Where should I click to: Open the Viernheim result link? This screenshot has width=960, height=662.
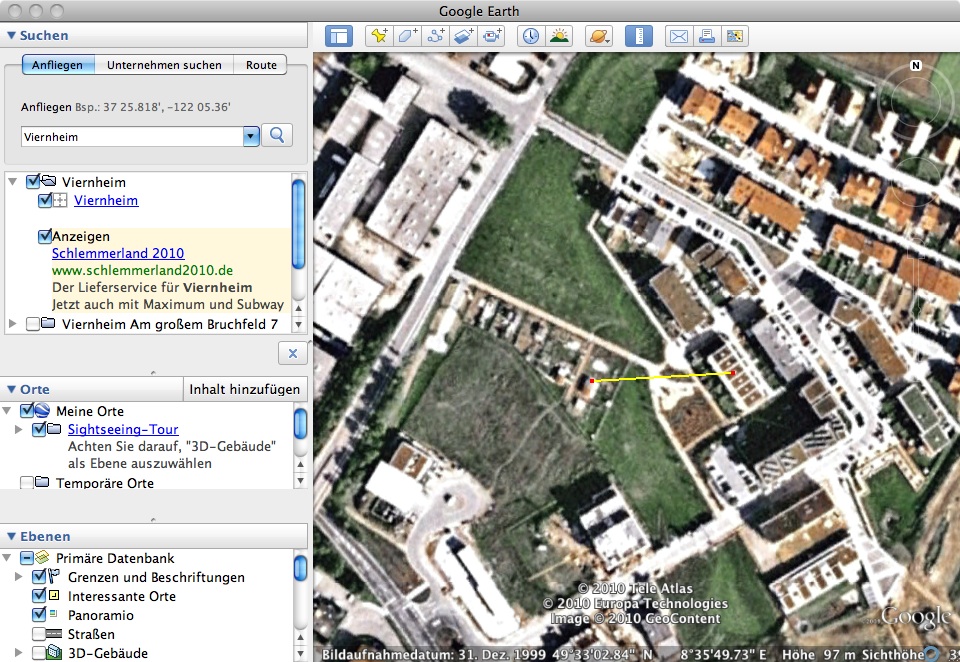point(106,200)
